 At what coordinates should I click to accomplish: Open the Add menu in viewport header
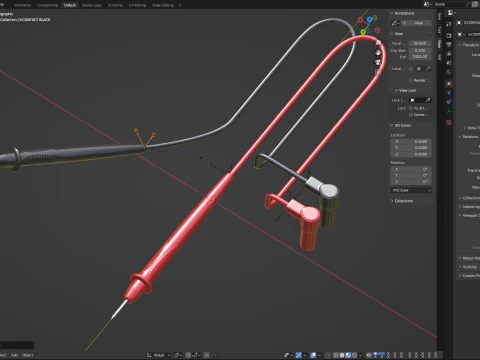(x=14, y=355)
